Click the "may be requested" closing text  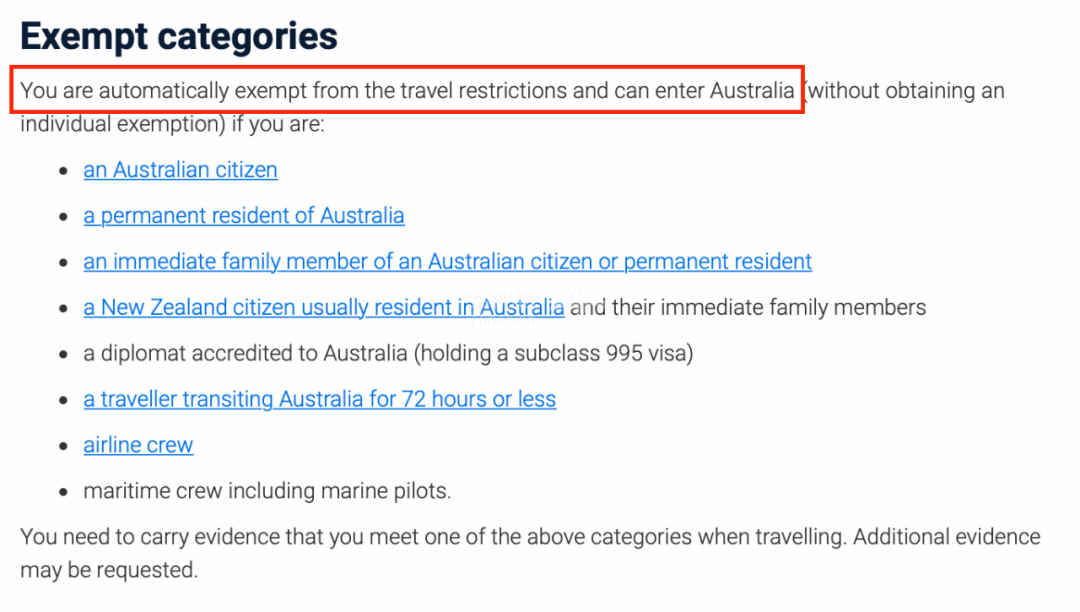pyautogui.click(x=109, y=572)
